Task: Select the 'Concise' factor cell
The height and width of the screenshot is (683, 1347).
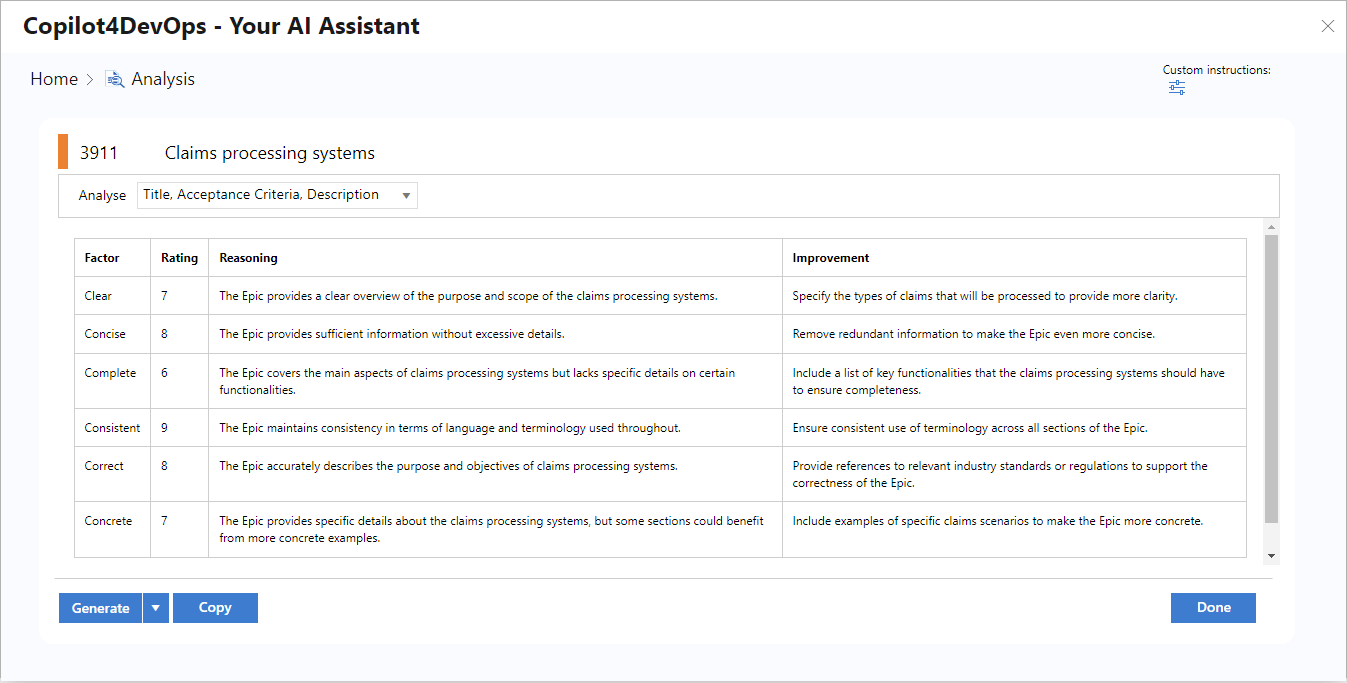Action: 112,334
